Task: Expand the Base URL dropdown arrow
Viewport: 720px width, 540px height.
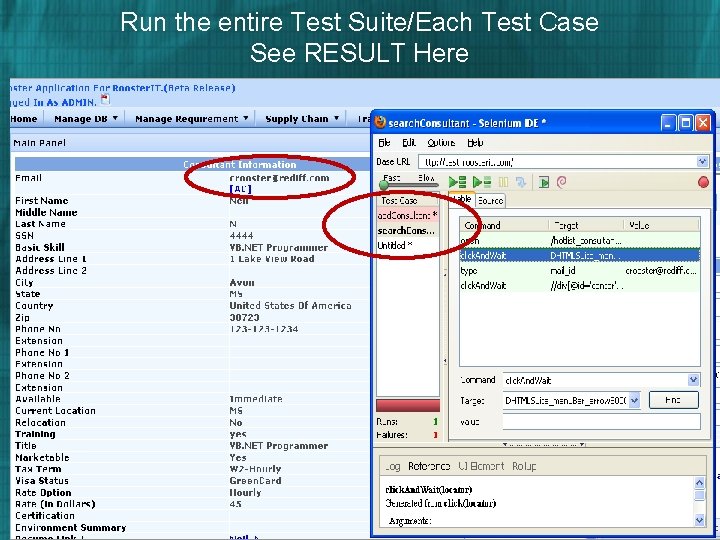Action: click(702, 162)
